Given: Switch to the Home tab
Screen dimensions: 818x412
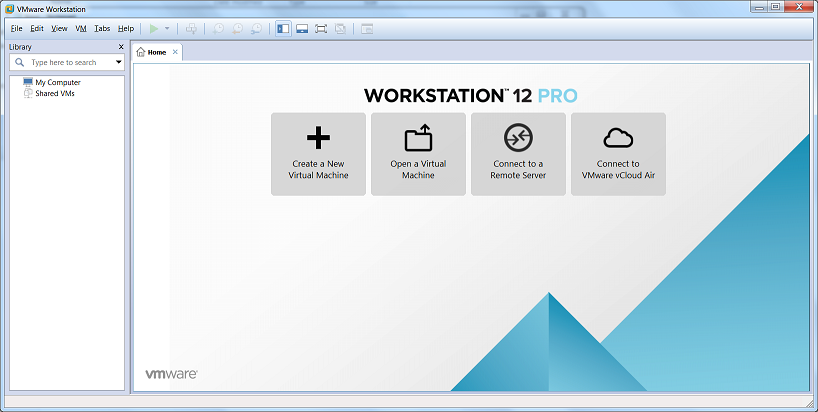Looking at the screenshot, I should click(157, 52).
